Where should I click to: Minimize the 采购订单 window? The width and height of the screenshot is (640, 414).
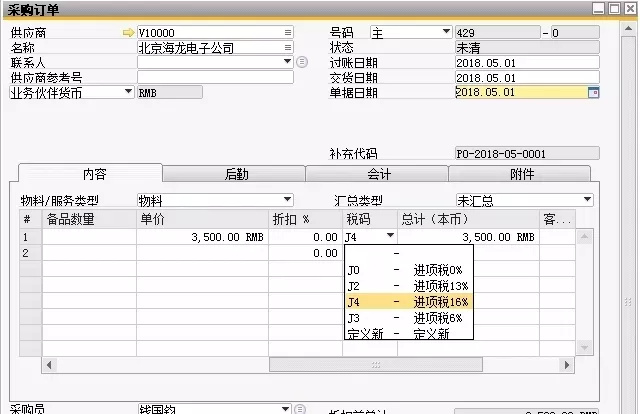(x=596, y=8)
